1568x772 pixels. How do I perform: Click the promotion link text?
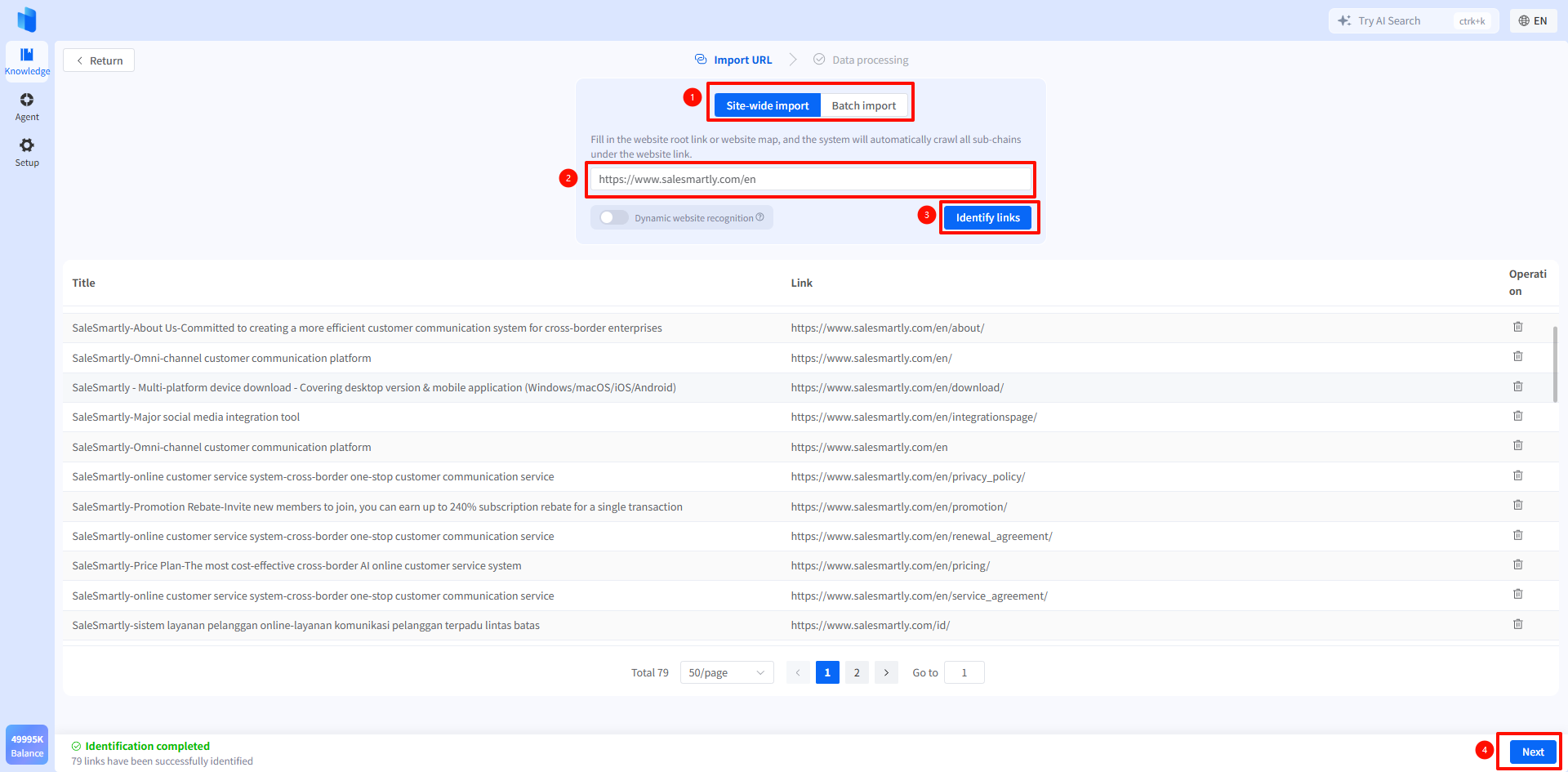point(899,506)
